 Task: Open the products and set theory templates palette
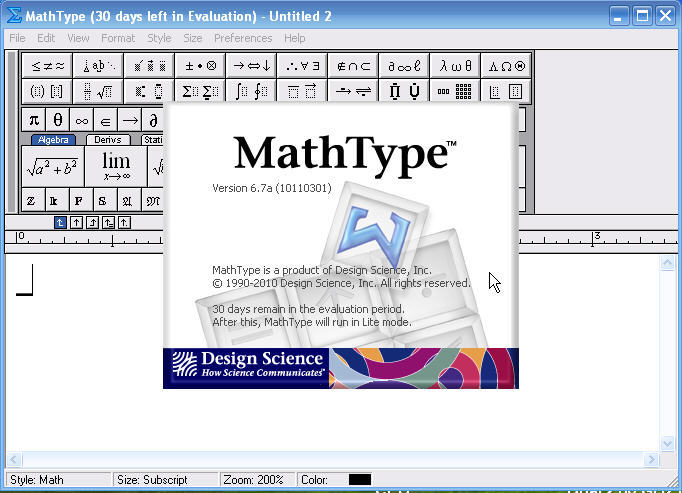point(404,91)
